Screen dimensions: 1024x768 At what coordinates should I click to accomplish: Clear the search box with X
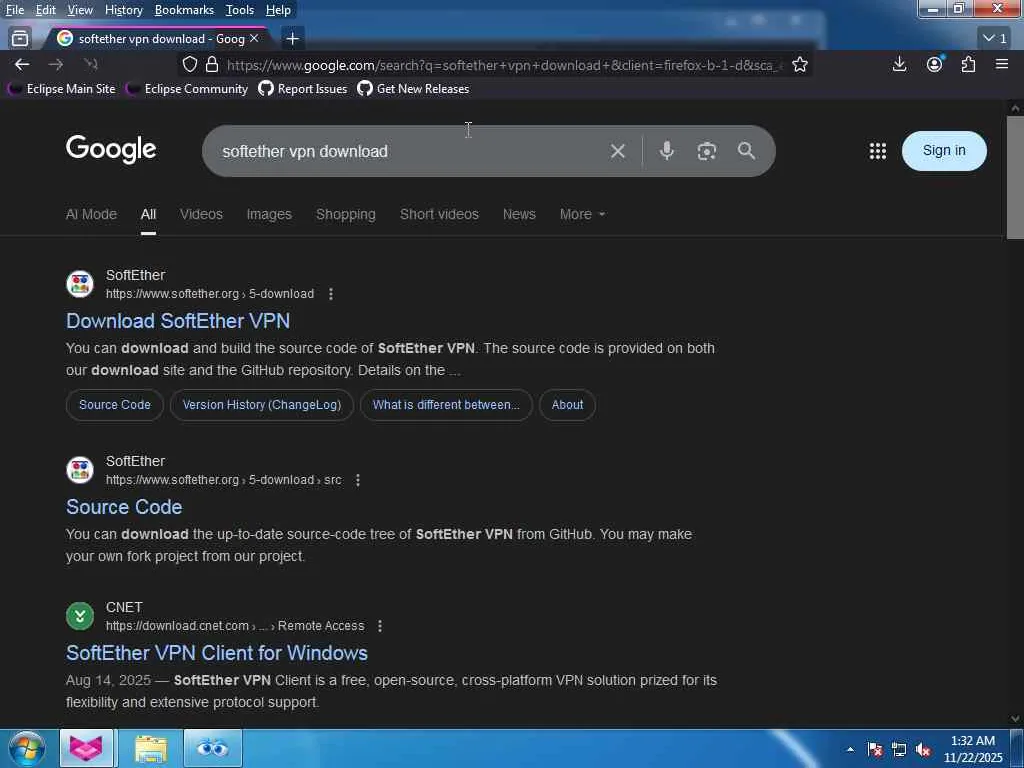tap(617, 152)
